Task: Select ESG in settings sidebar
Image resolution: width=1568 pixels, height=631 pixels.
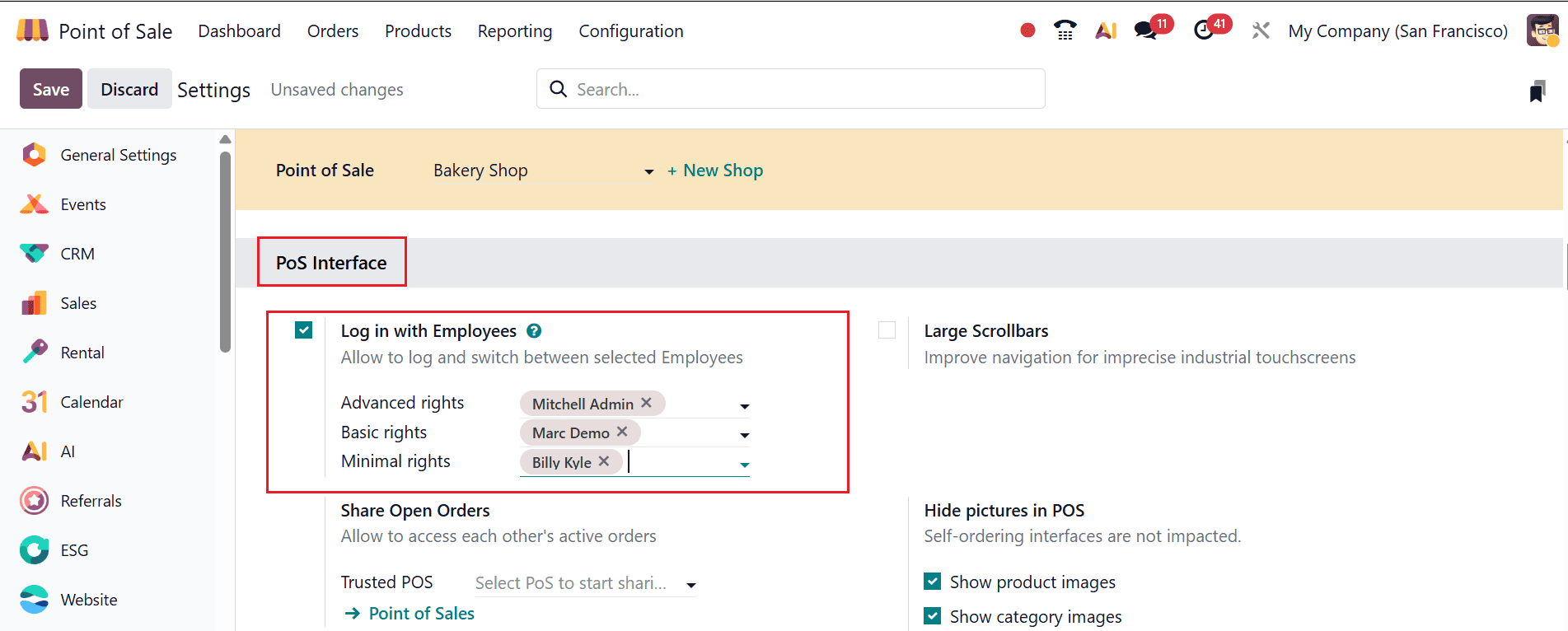Action: click(x=74, y=550)
